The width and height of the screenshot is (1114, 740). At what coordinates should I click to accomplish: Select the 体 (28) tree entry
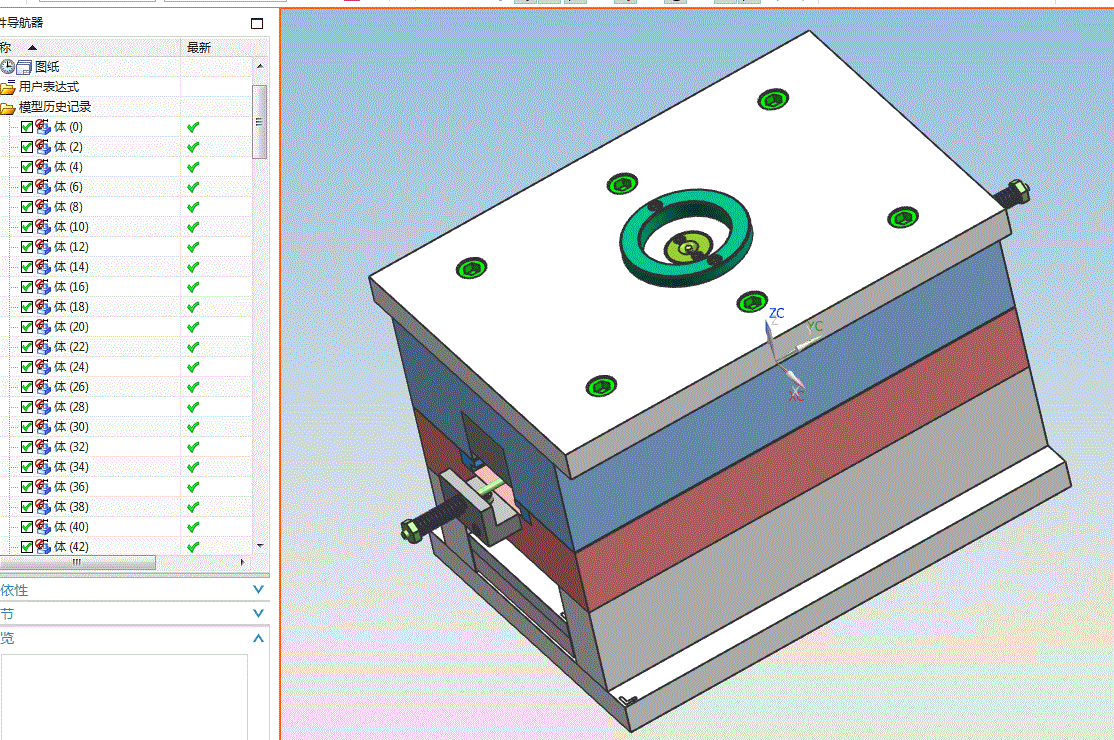(x=71, y=407)
